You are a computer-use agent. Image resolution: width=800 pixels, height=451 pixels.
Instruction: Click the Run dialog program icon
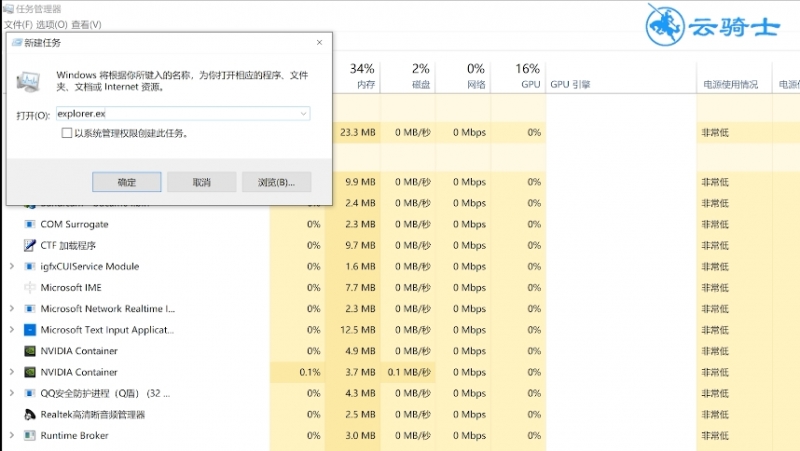[29, 81]
